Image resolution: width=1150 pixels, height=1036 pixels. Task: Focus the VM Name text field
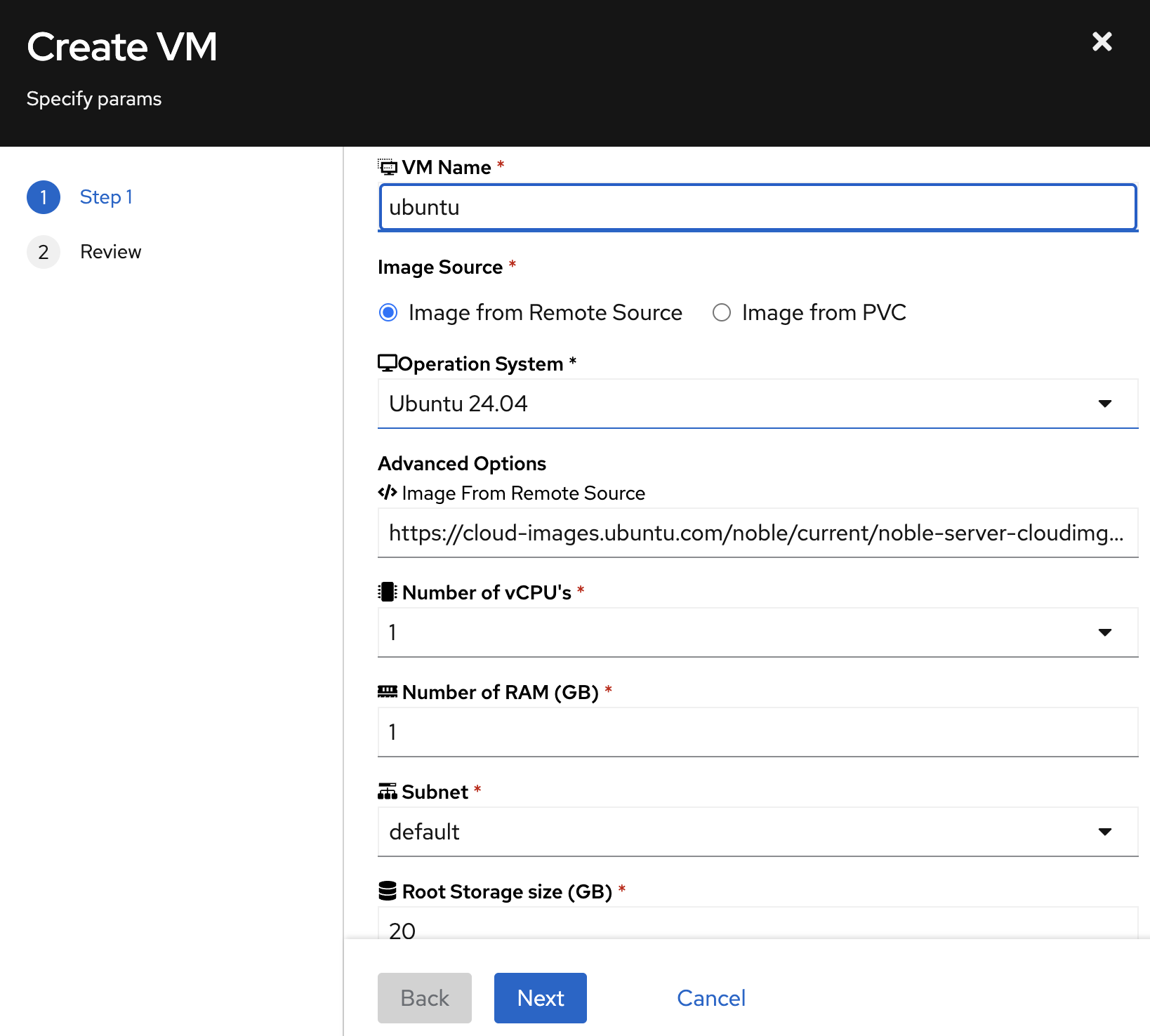pos(757,208)
